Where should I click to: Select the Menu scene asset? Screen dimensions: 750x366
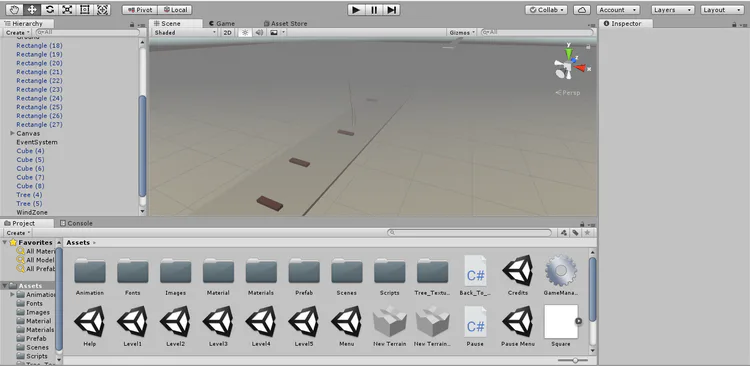click(x=346, y=326)
